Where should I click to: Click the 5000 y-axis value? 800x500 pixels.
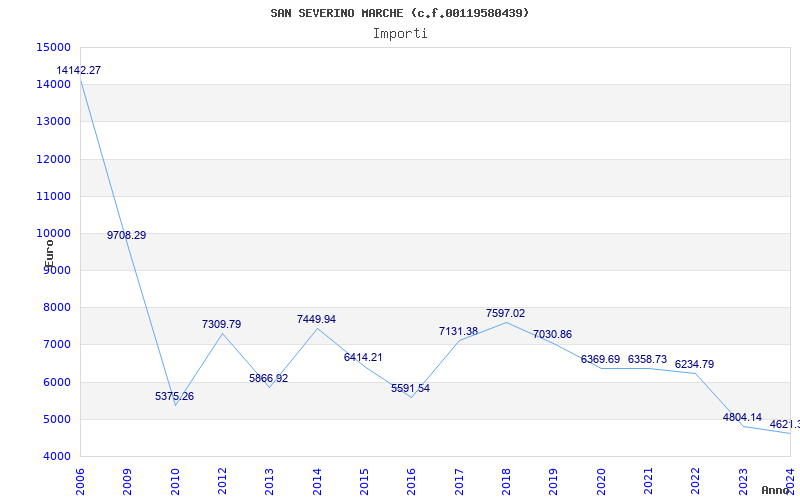coord(56,419)
